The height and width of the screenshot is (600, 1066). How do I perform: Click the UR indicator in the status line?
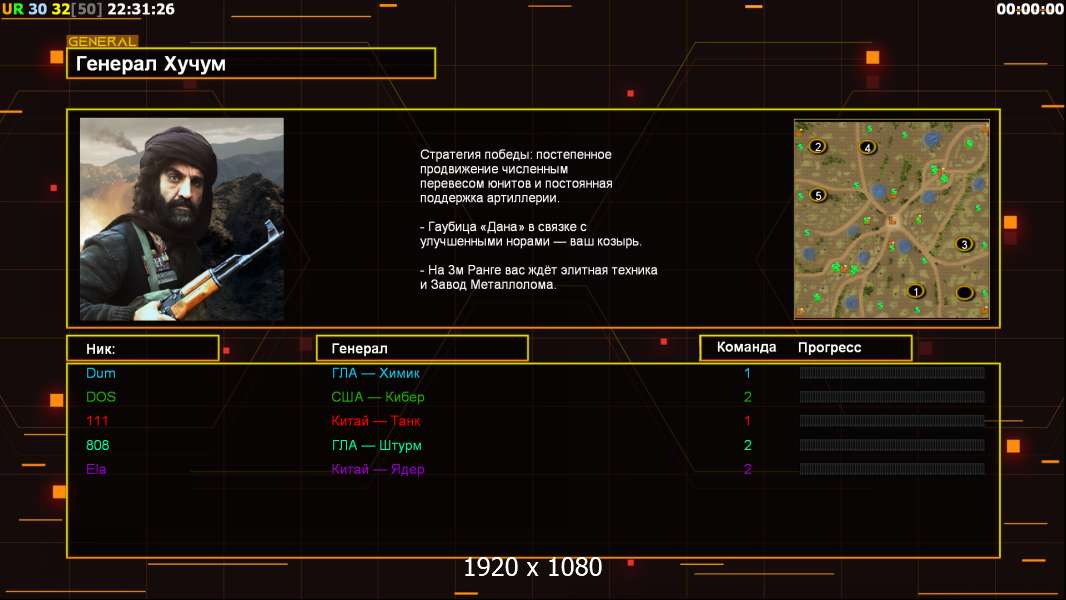(13, 9)
